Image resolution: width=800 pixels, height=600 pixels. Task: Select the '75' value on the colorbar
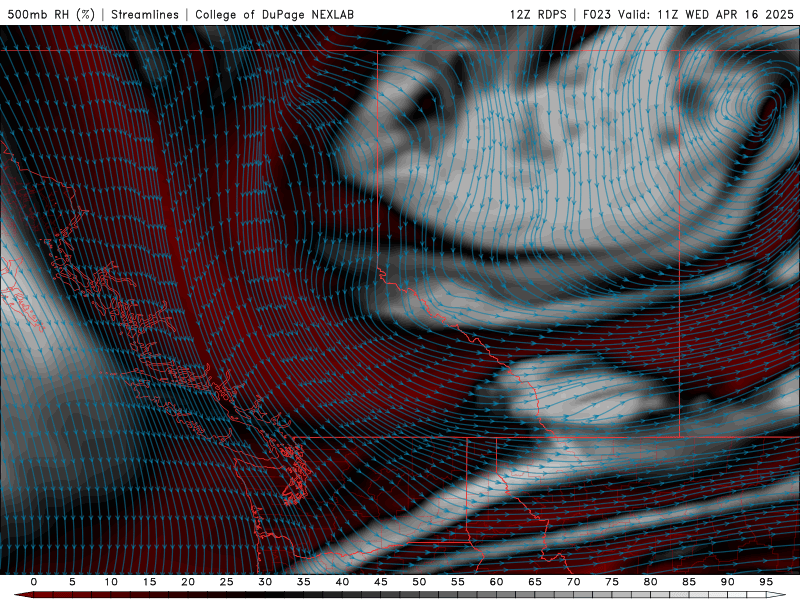[x=612, y=582]
